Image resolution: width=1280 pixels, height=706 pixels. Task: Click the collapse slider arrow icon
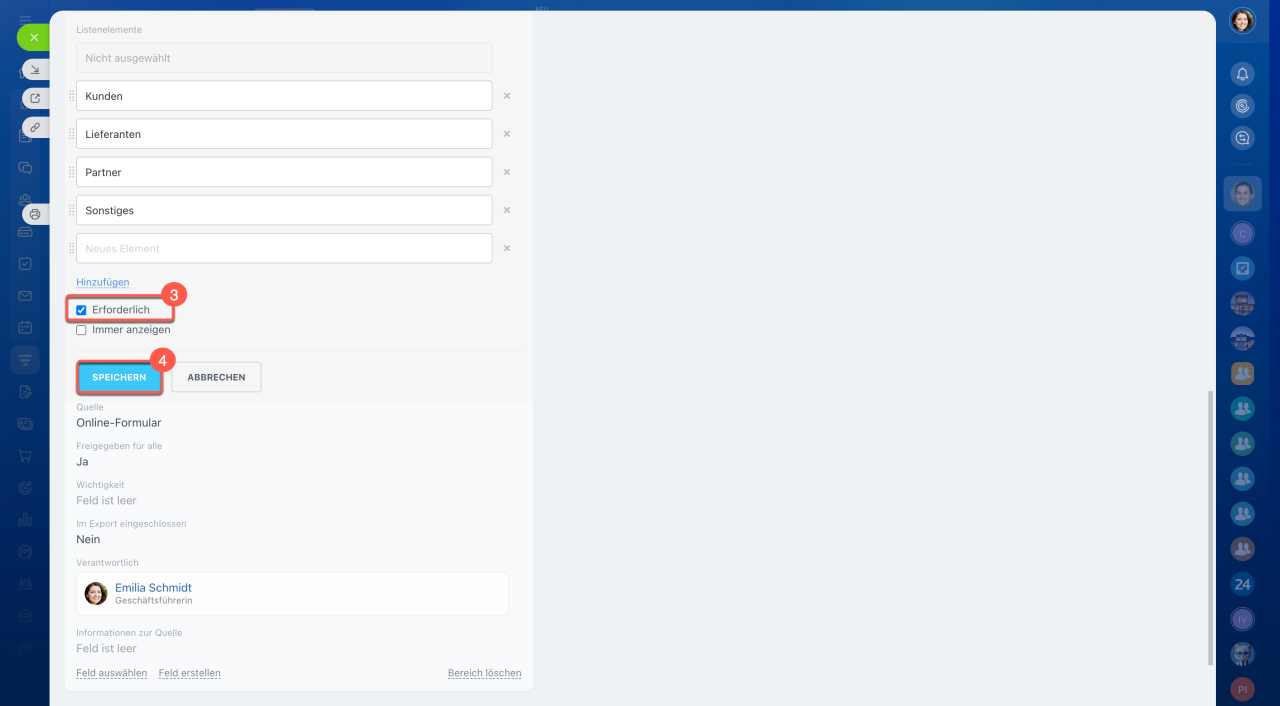click(35, 69)
